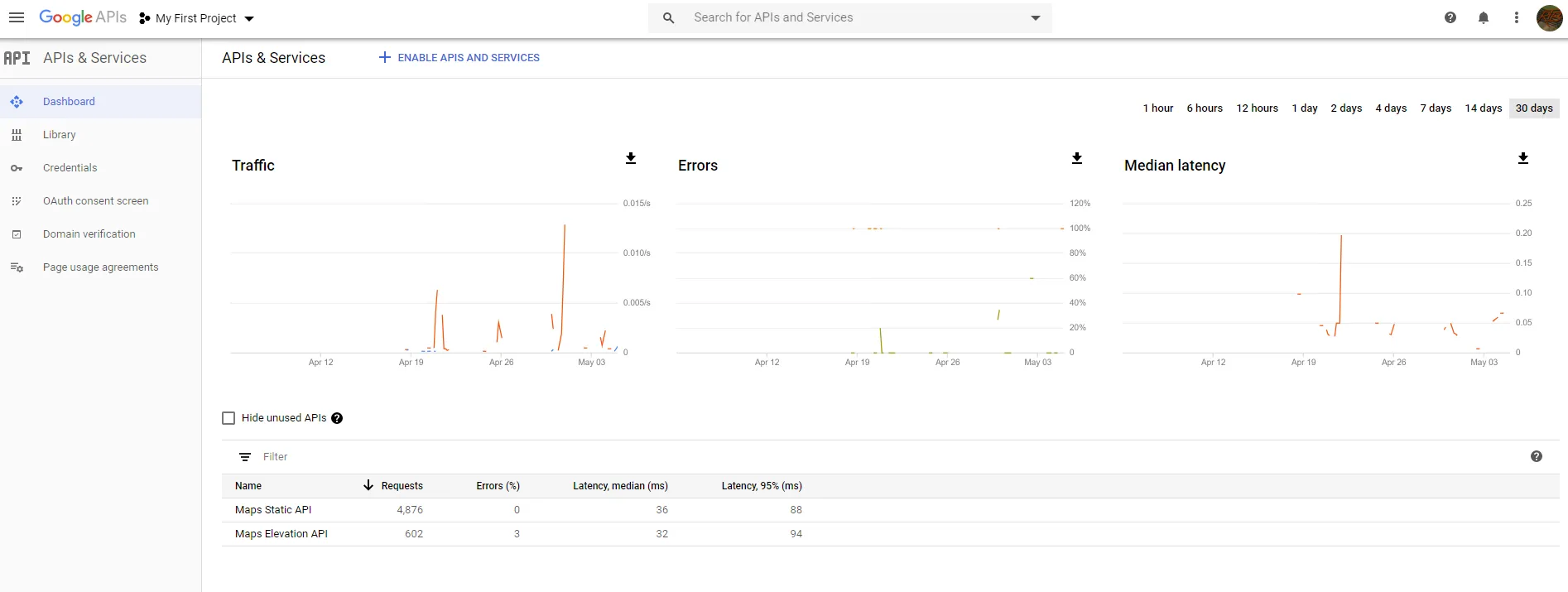The height and width of the screenshot is (592, 1568).
Task: Click the 94 latency 95% value
Action: coord(796,534)
